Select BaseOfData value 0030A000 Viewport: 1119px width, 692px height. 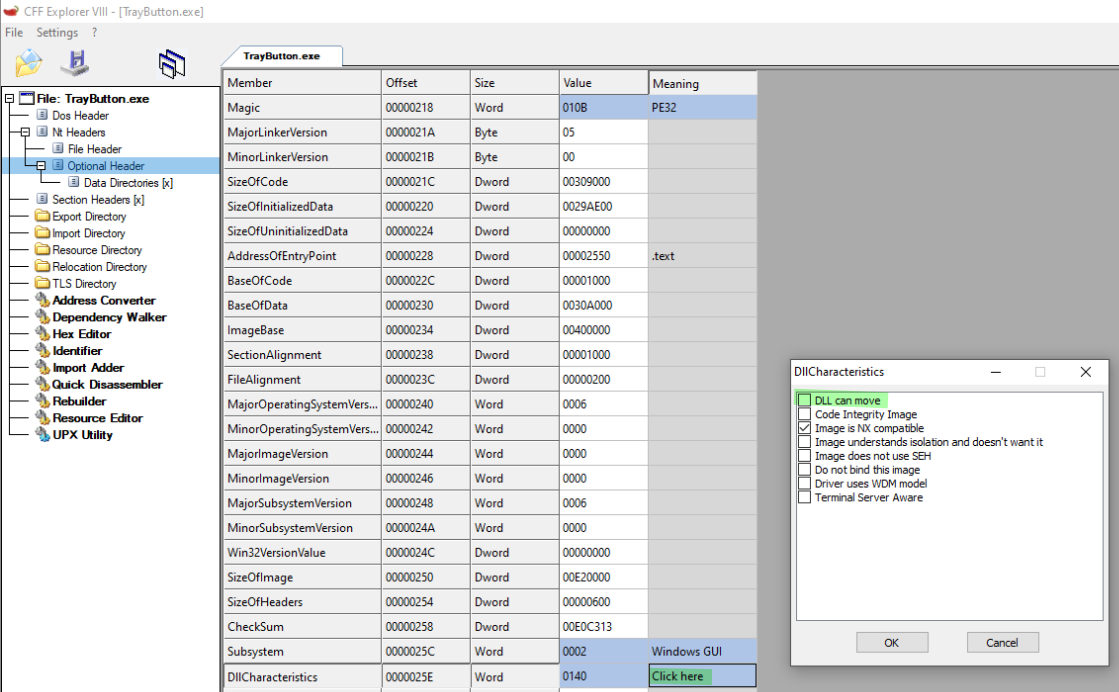tap(604, 305)
